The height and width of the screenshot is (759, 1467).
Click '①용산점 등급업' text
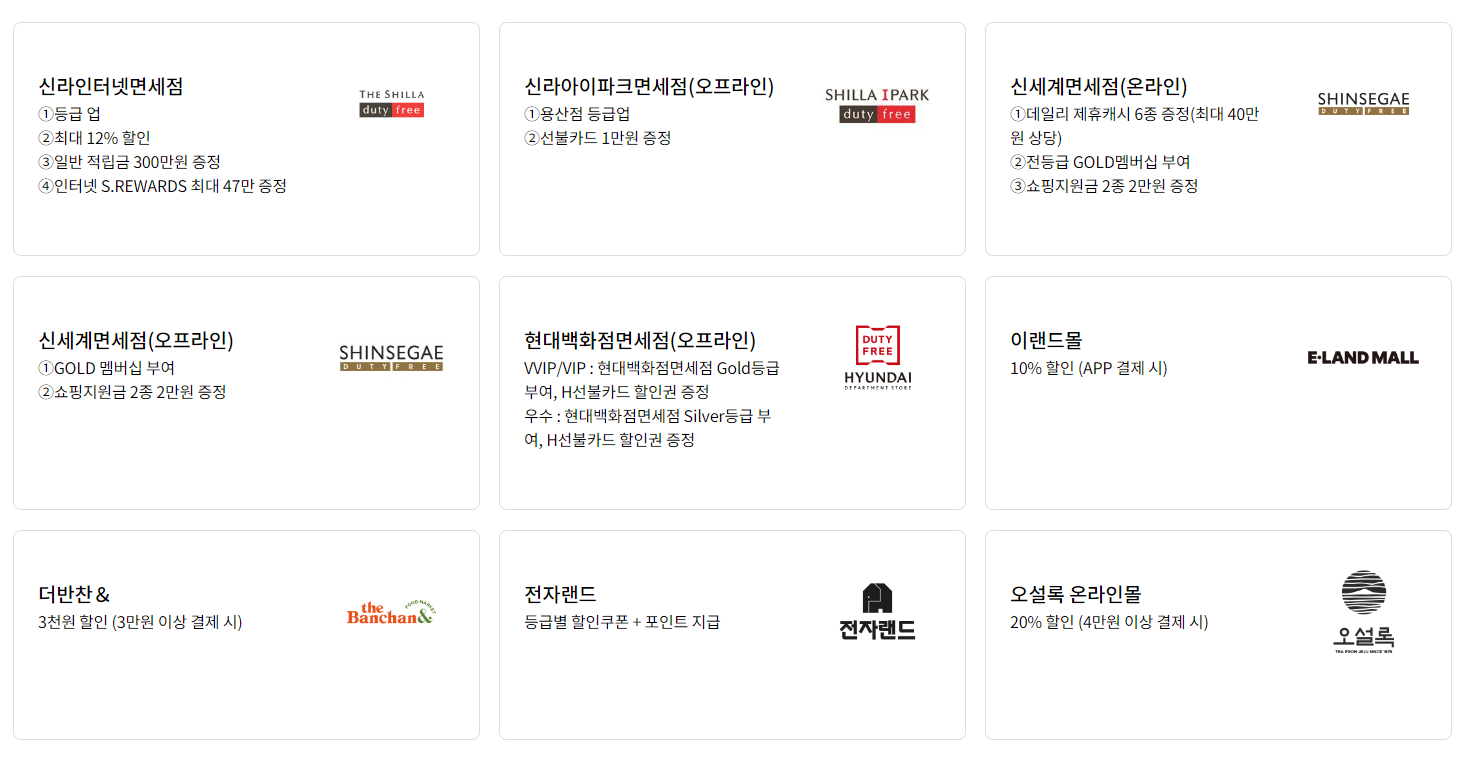coord(577,114)
